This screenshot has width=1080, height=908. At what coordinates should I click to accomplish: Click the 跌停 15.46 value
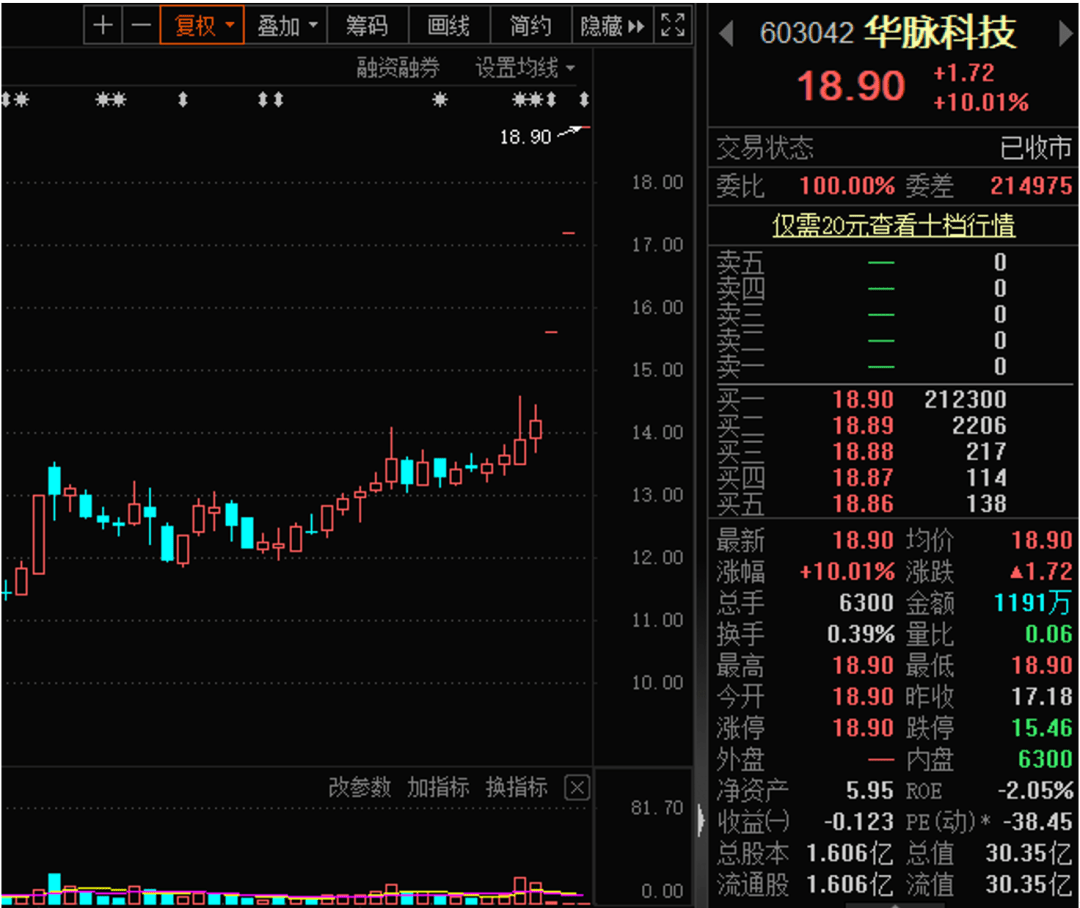1041,728
